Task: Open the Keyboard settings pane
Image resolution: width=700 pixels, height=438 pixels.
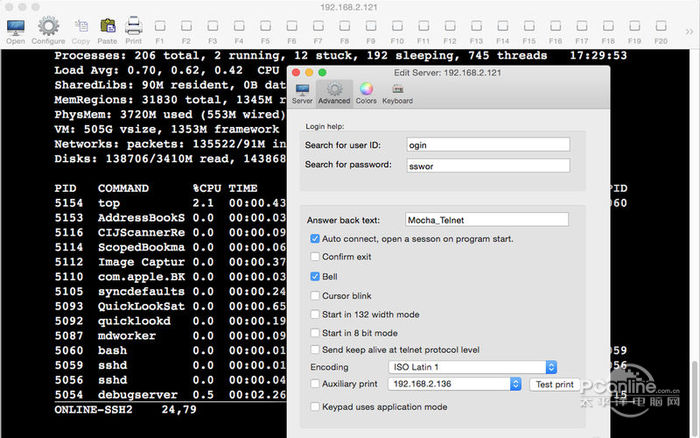Action: (x=397, y=93)
